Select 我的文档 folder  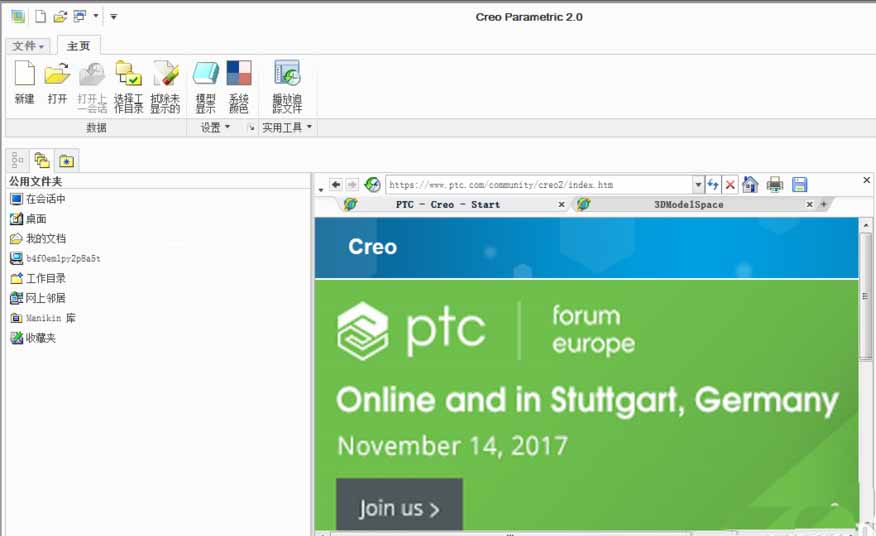coord(38,239)
